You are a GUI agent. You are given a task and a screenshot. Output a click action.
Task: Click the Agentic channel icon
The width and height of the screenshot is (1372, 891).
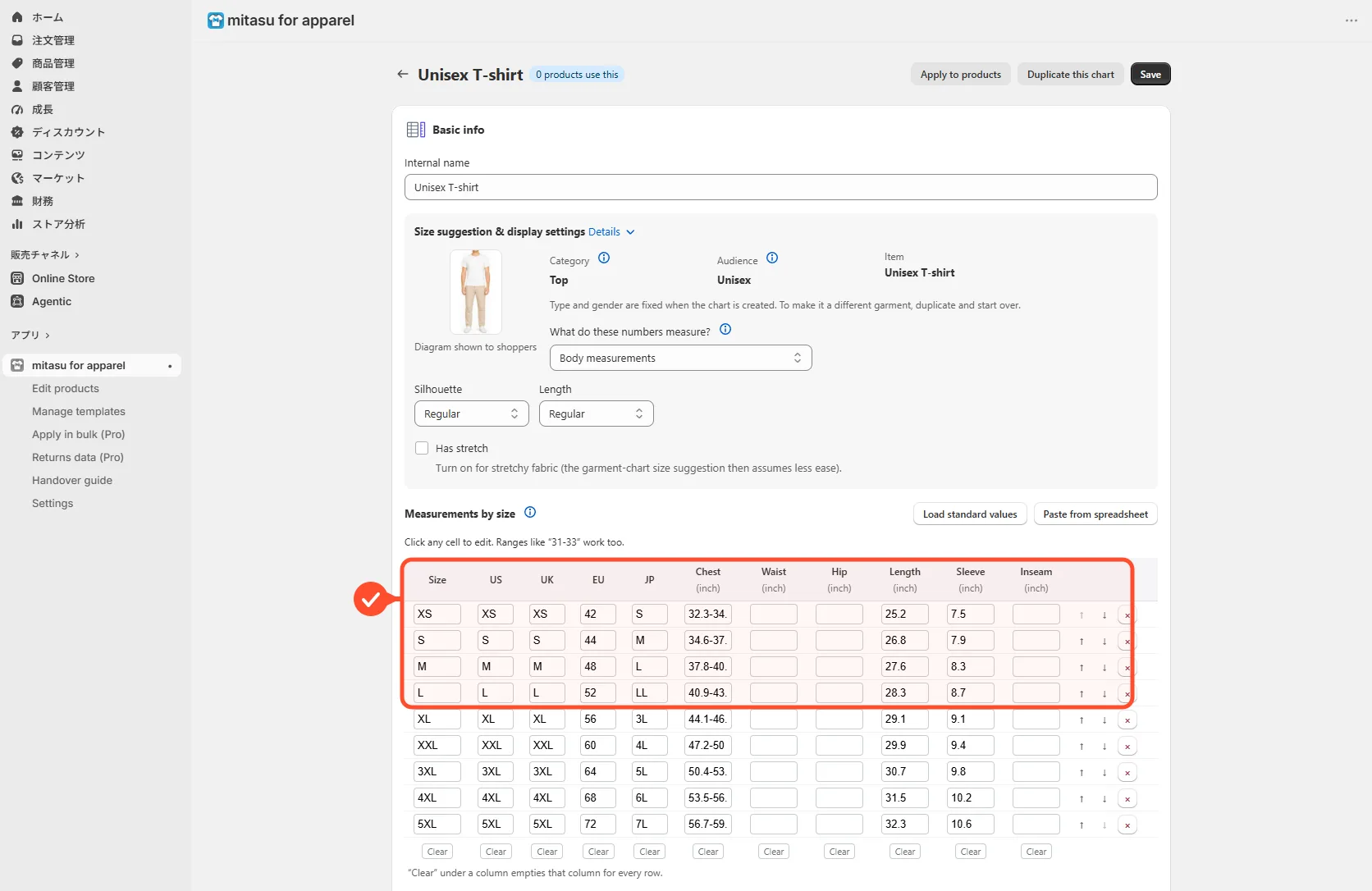point(17,301)
